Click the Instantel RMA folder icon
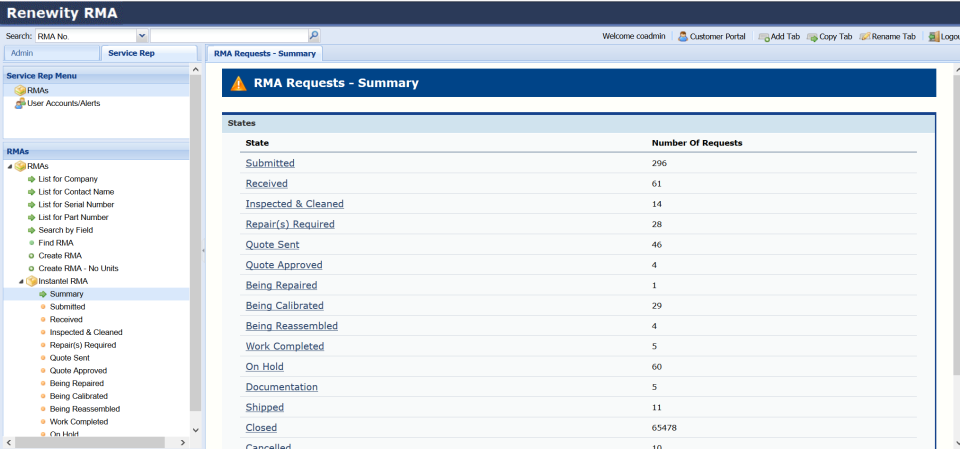Viewport: 960px width, 449px height. coord(32,282)
